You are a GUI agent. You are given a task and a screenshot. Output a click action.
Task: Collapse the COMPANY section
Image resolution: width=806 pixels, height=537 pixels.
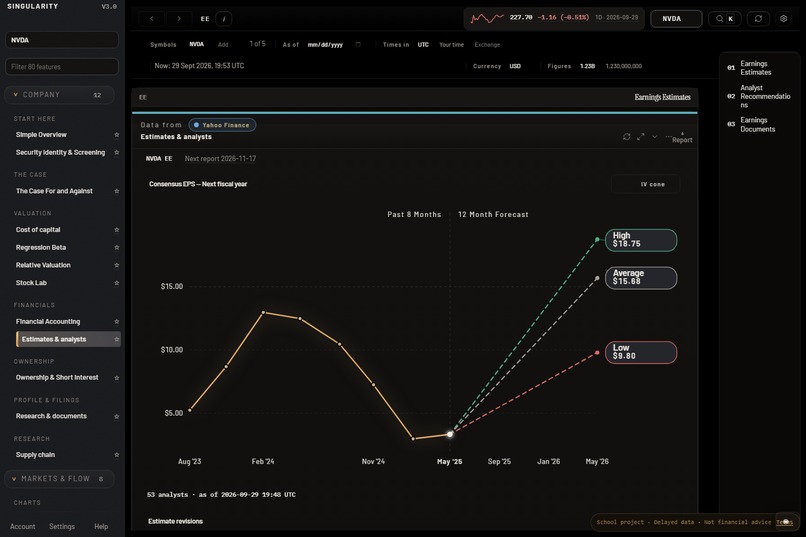click(x=59, y=95)
